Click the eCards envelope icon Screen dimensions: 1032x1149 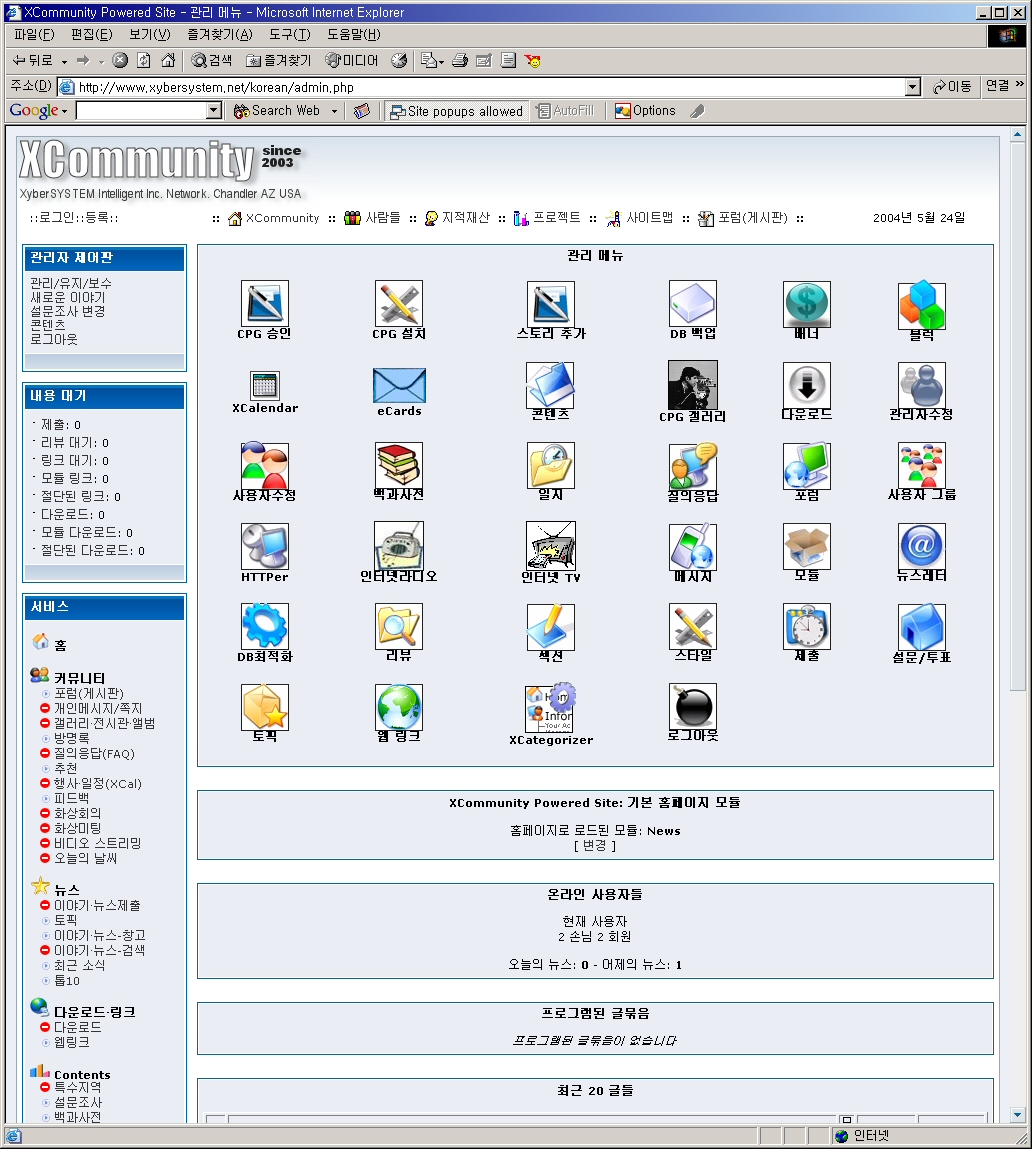point(399,386)
